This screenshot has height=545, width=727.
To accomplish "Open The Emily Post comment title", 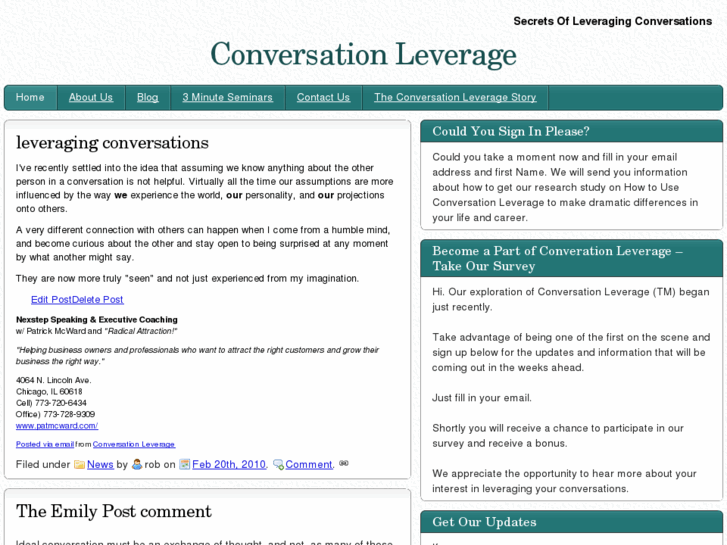I will tap(114, 511).
